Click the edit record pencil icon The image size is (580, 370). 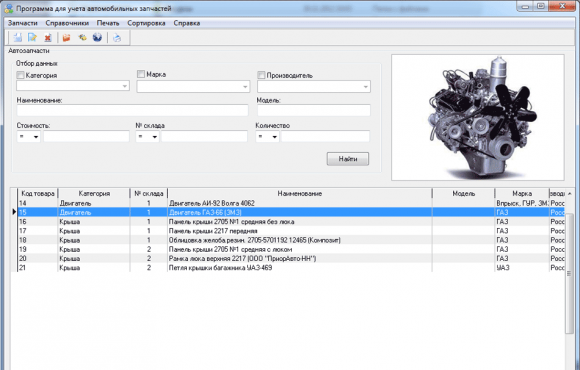pyautogui.click(x=33, y=37)
